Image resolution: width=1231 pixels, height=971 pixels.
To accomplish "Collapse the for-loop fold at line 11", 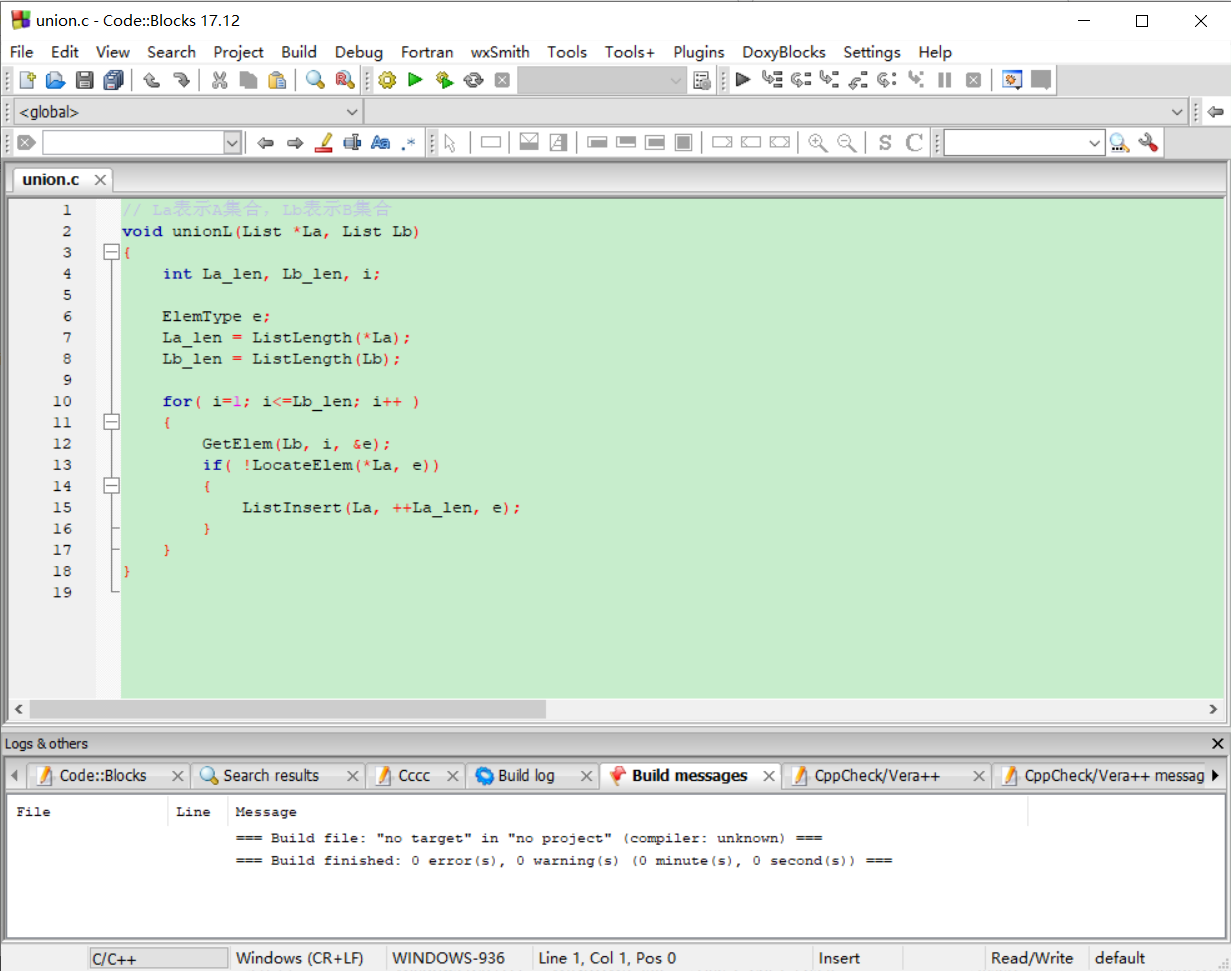I will pos(111,422).
